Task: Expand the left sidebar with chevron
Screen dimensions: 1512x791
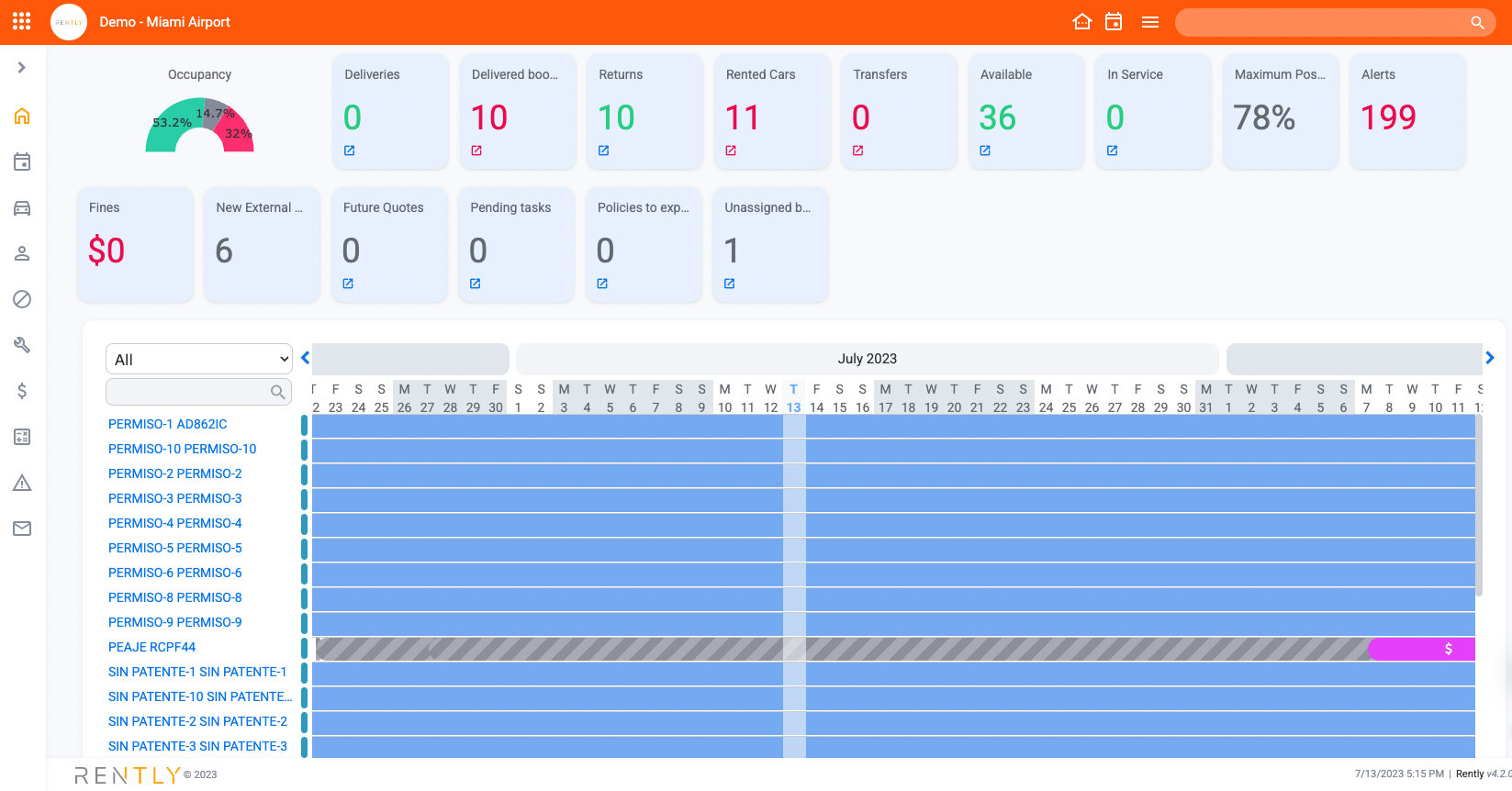Action: coord(22,67)
